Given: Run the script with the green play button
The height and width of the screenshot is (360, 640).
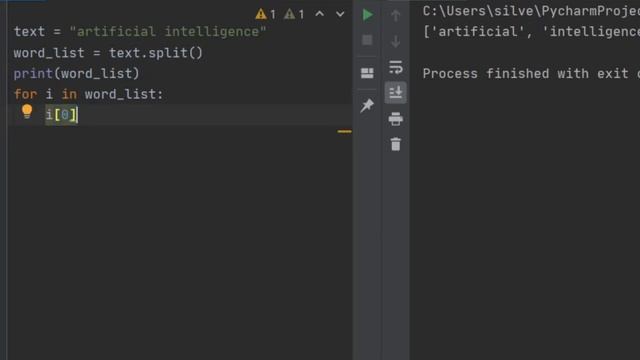Looking at the screenshot, I should click(x=367, y=15).
